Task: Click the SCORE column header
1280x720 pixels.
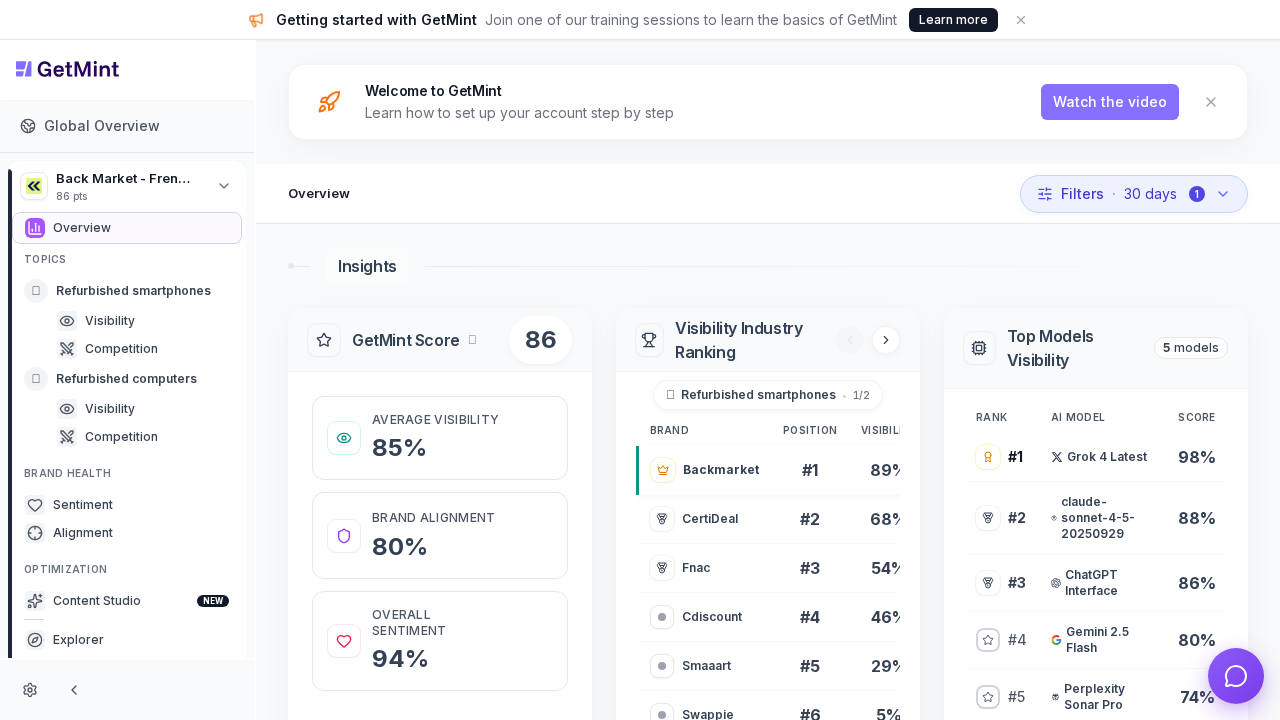Action: (x=1197, y=418)
